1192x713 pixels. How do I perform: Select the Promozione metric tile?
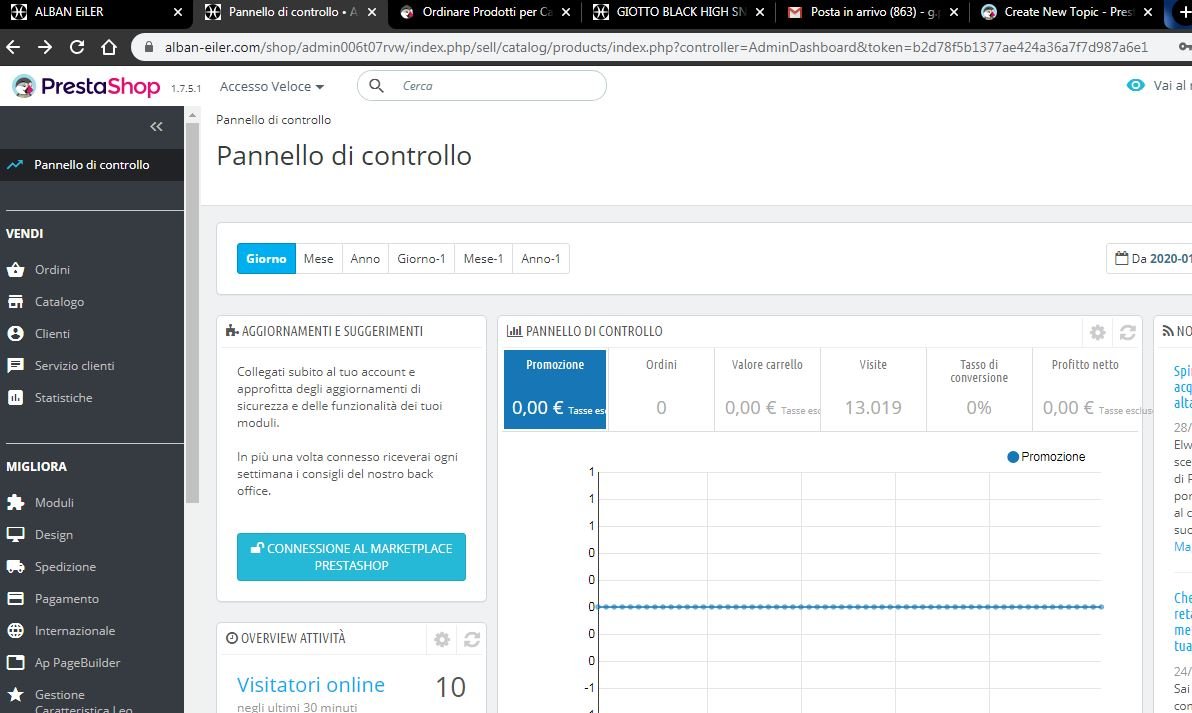(x=555, y=389)
